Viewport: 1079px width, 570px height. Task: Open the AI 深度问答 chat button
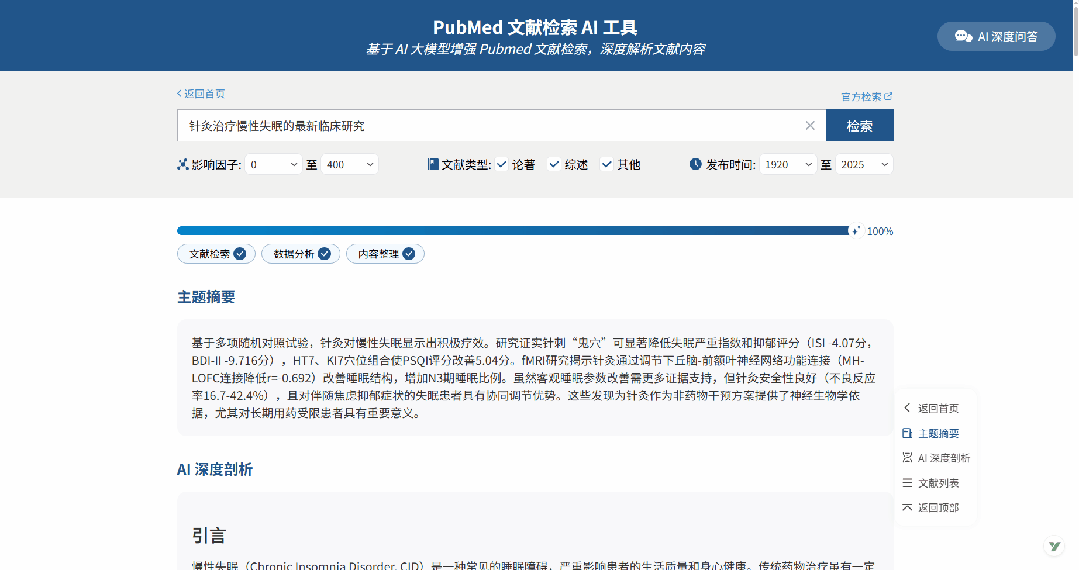[996, 36]
